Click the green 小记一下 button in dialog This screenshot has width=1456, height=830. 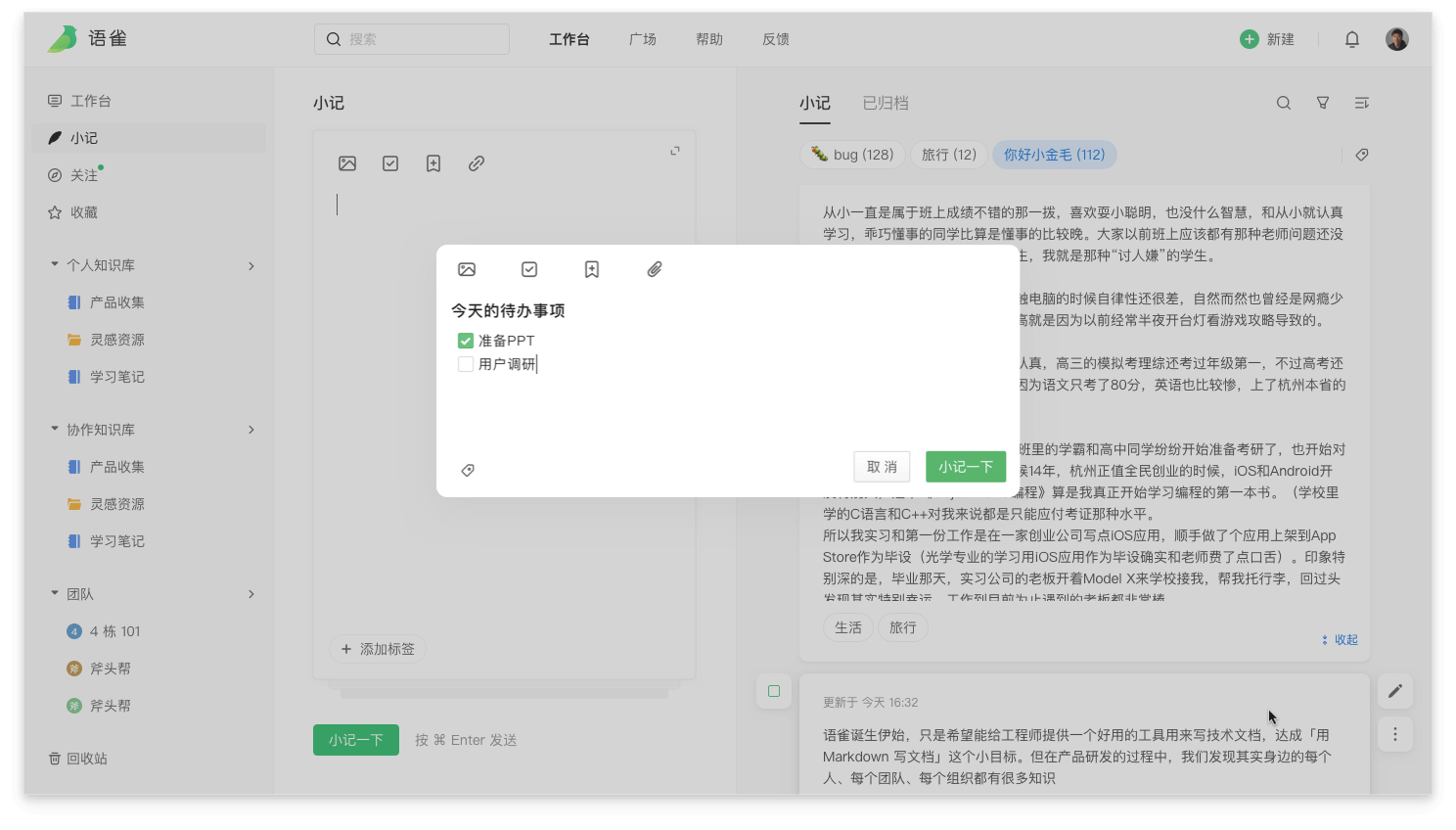(966, 467)
